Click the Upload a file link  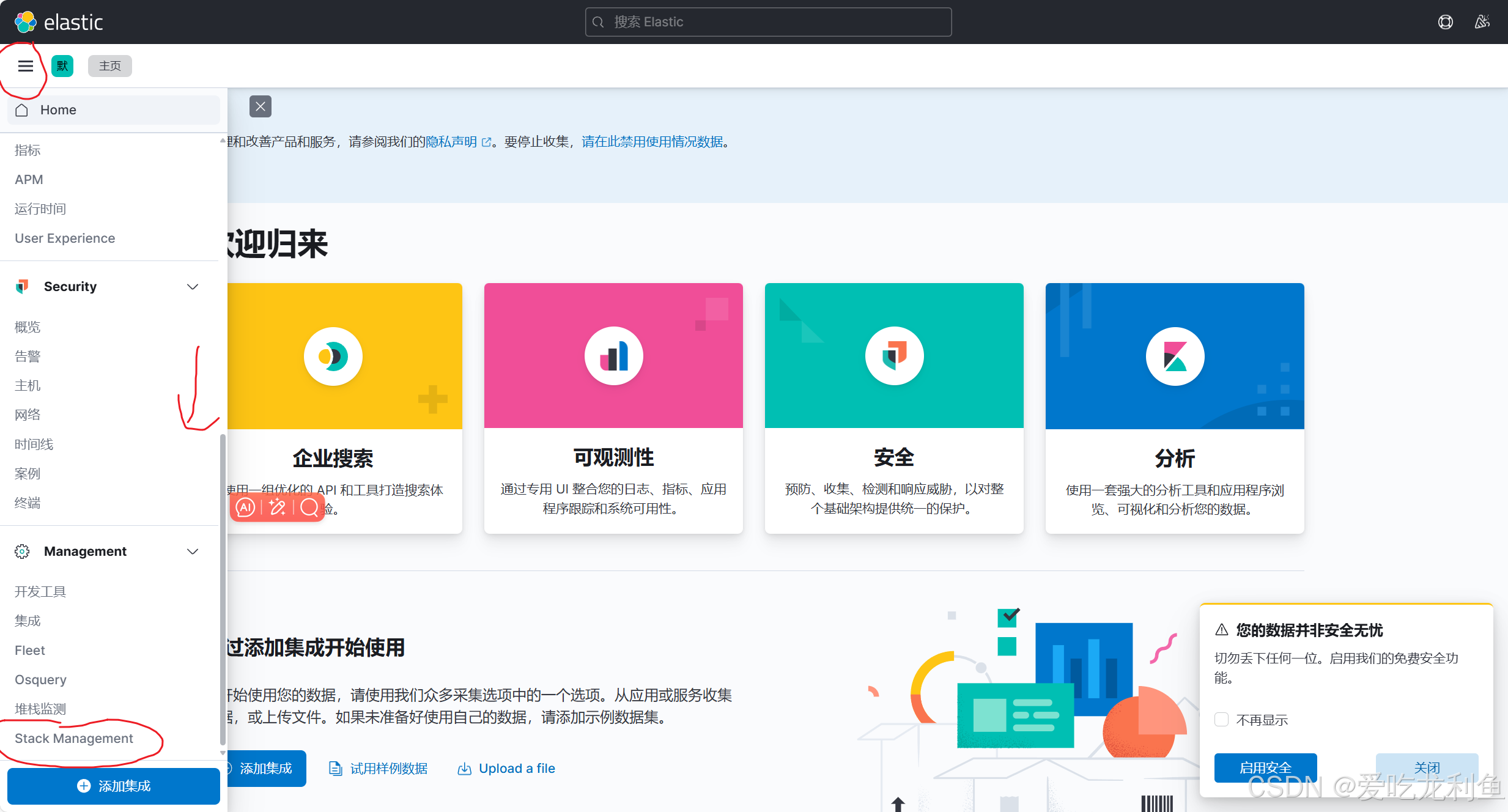(x=506, y=769)
